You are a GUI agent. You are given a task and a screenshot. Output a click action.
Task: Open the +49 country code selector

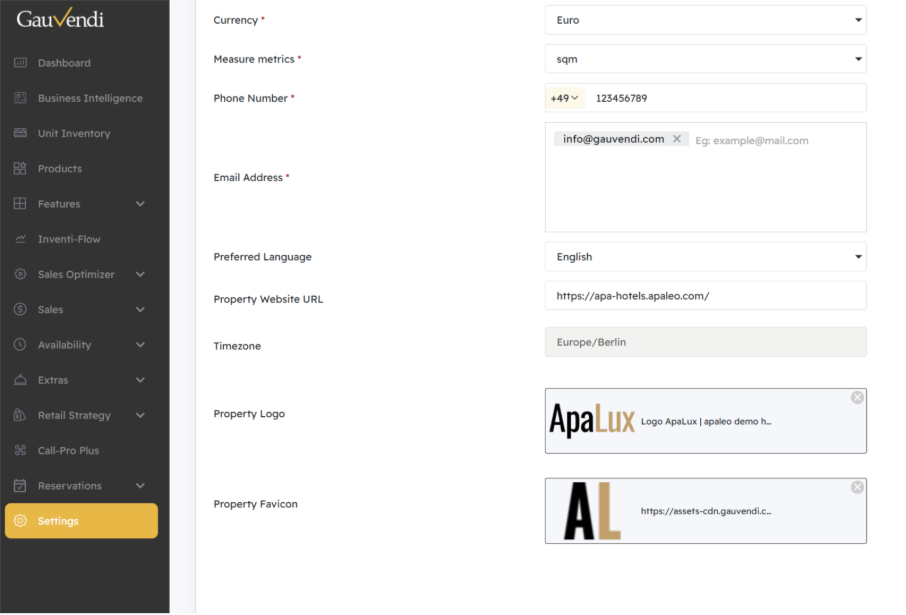(565, 98)
